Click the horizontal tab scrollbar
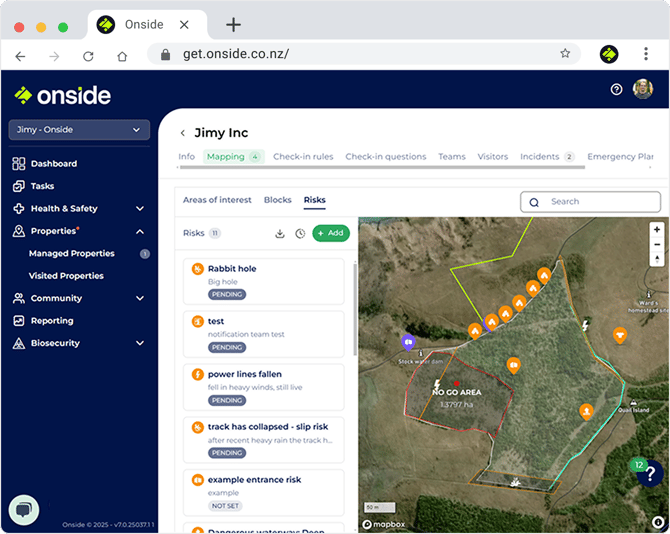Screen dimensions: 670x534 382,168
